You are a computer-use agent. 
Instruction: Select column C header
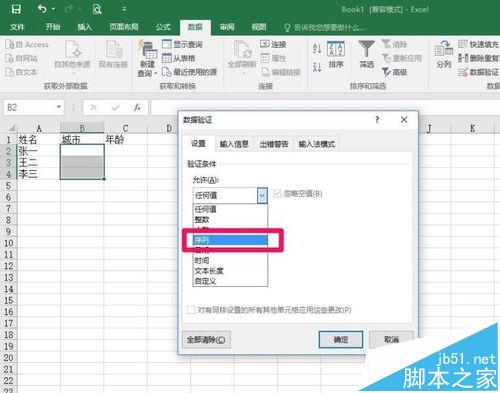[125, 128]
